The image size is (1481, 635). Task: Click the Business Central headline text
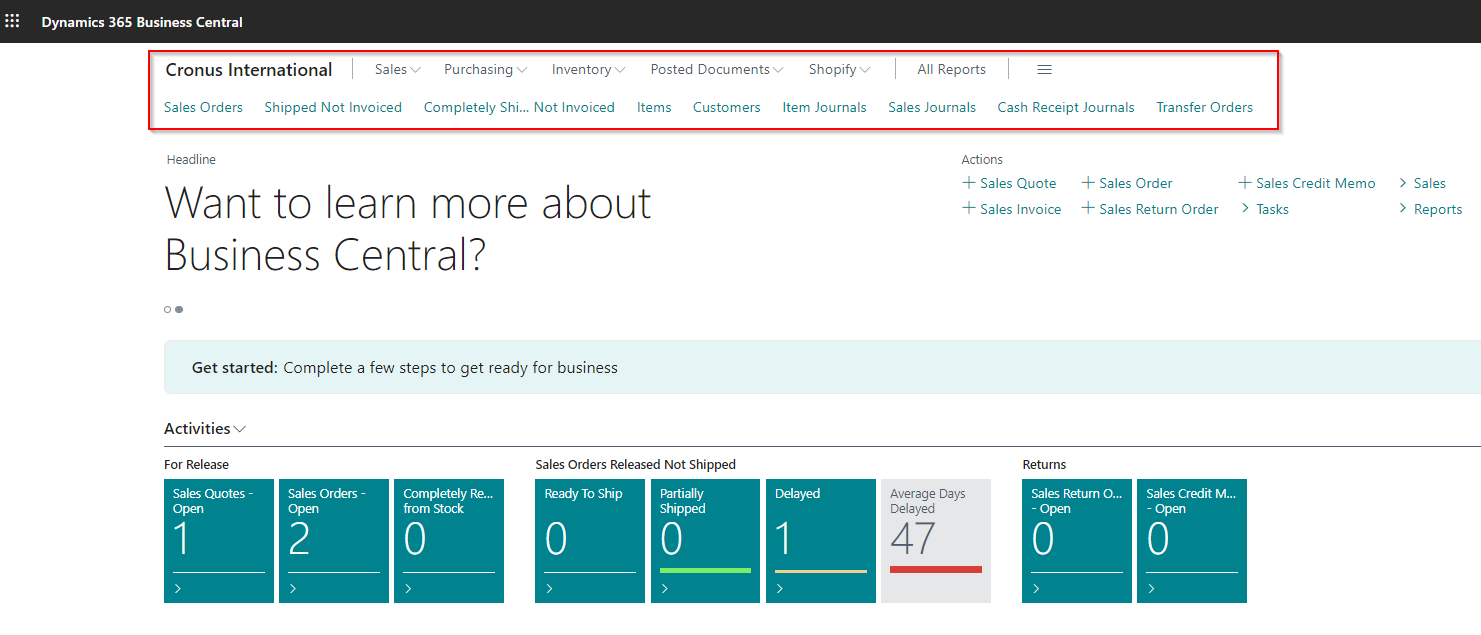[x=408, y=229]
